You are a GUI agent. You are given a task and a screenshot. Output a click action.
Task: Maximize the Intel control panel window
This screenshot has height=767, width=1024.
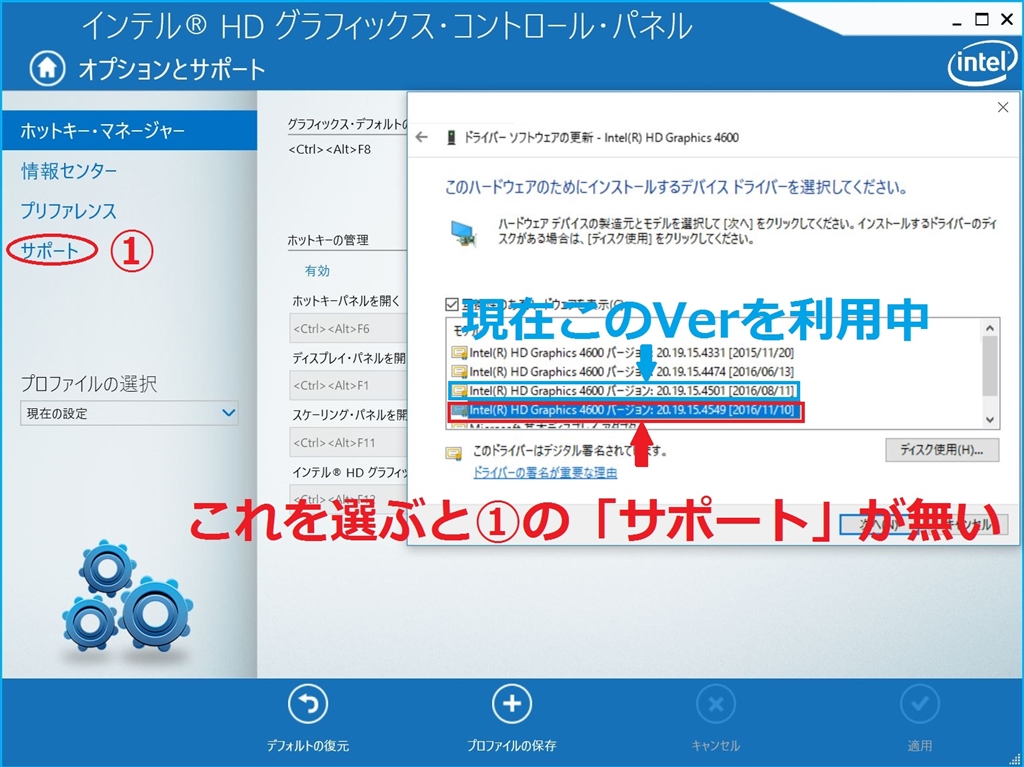click(x=982, y=20)
